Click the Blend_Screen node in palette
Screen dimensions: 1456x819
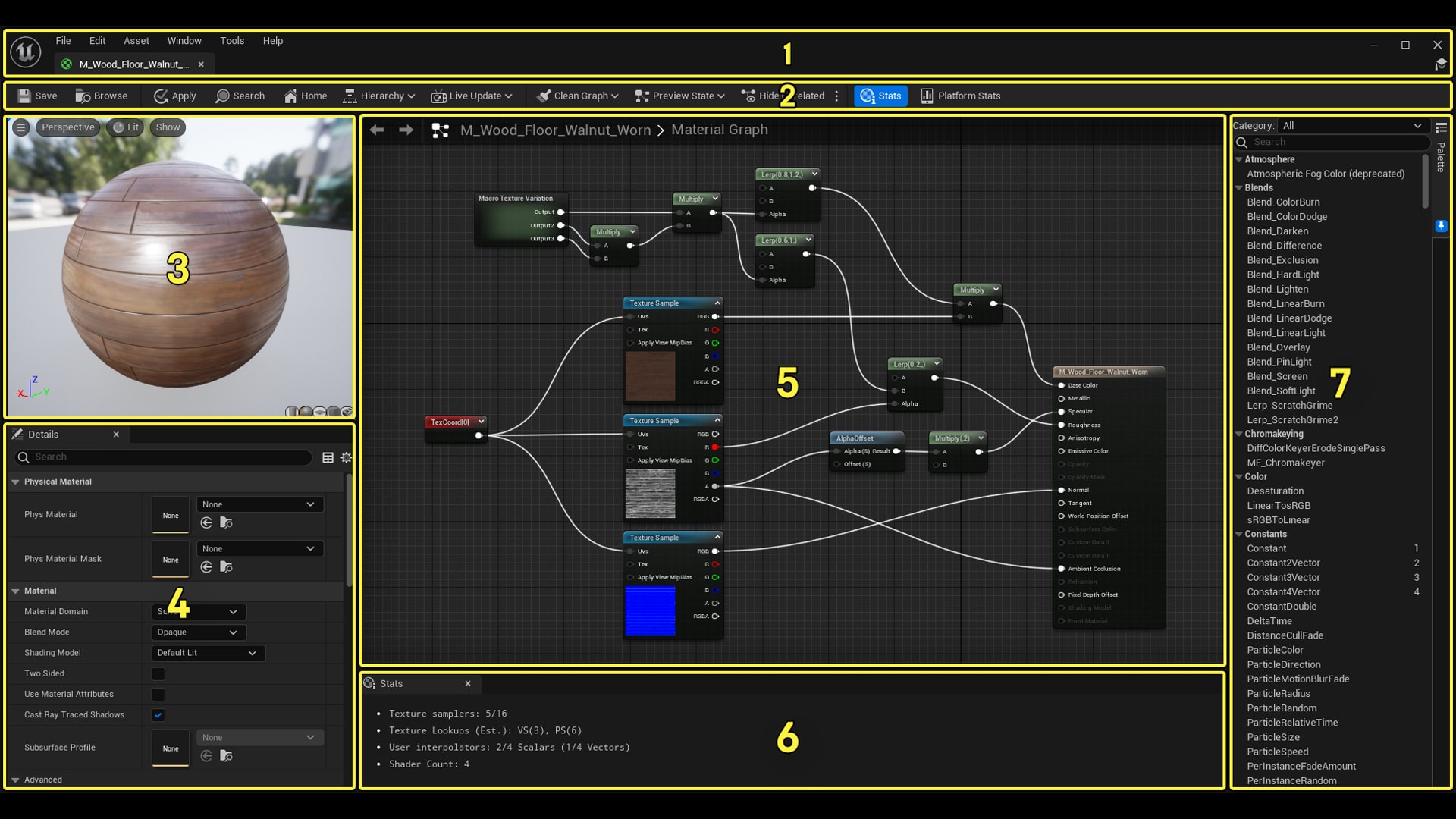(x=1279, y=376)
